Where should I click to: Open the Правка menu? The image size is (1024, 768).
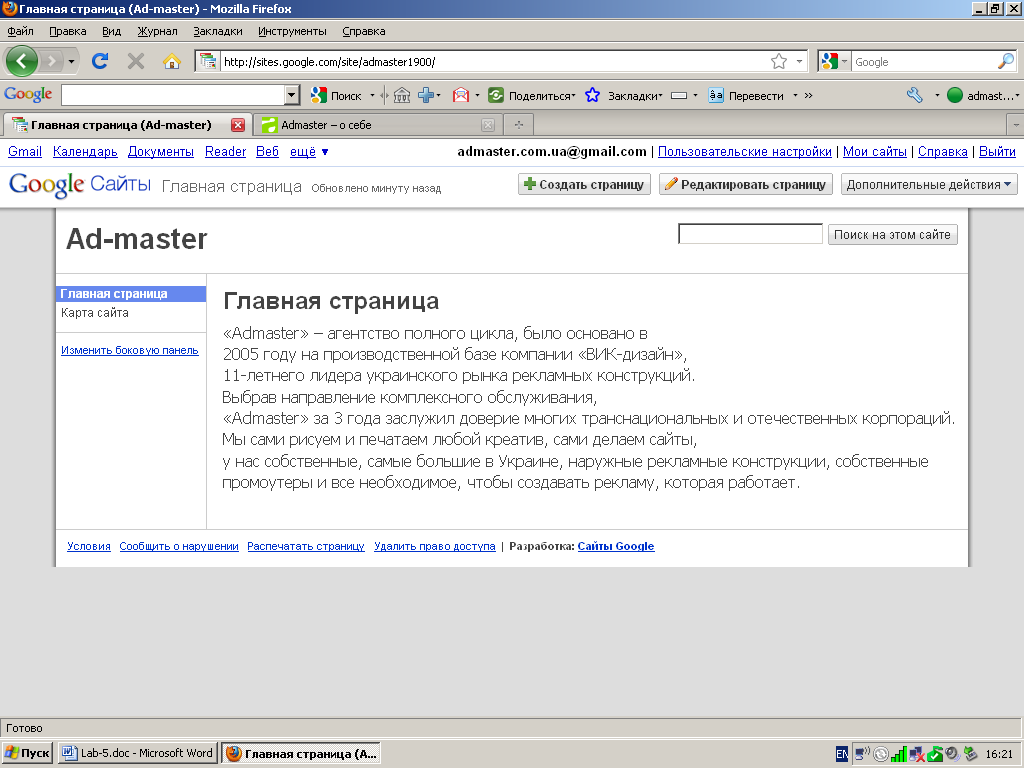tap(67, 31)
